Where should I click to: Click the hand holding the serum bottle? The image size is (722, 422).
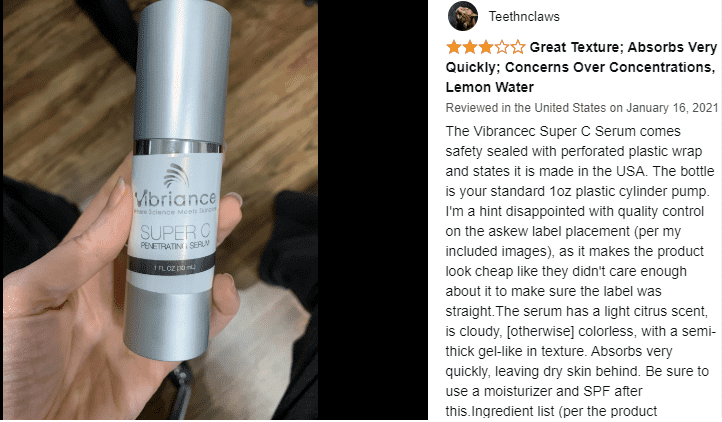pyautogui.click(x=87, y=295)
